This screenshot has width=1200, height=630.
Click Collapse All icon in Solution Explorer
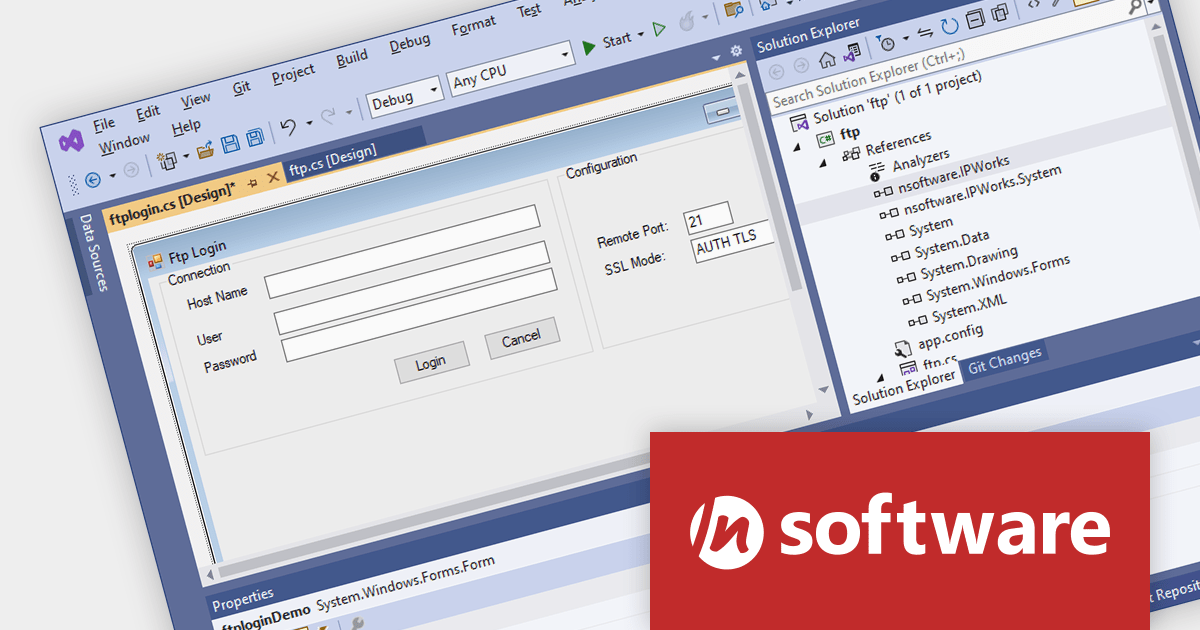pos(974,20)
